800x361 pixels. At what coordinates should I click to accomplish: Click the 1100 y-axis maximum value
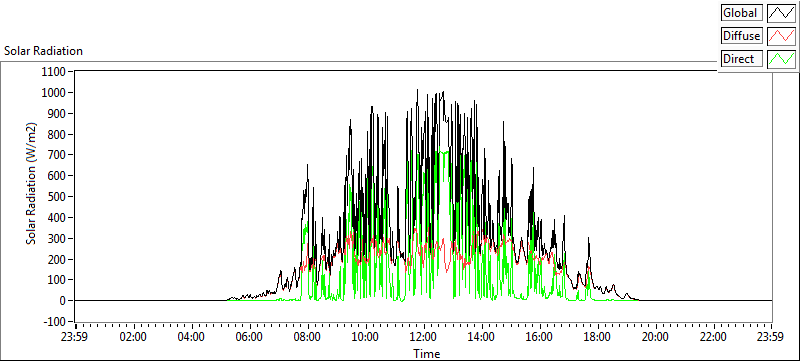[x=56, y=71]
